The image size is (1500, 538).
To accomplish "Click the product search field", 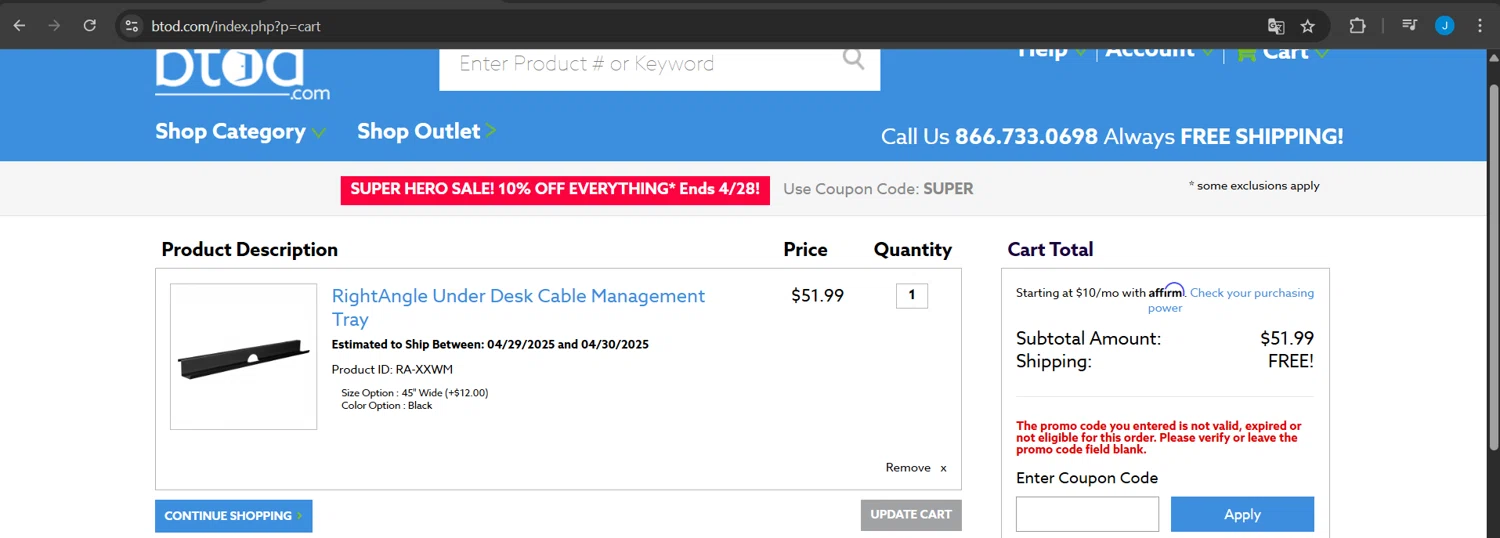I will (640, 66).
